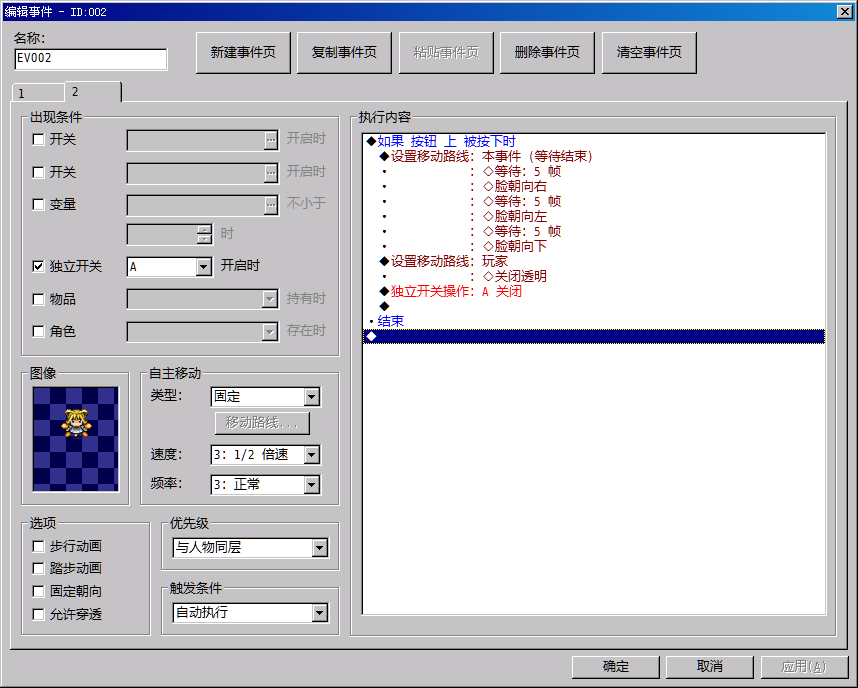Select the 如果 按钮 上 被按下时 line
The height and width of the screenshot is (688, 858).
pos(594,141)
